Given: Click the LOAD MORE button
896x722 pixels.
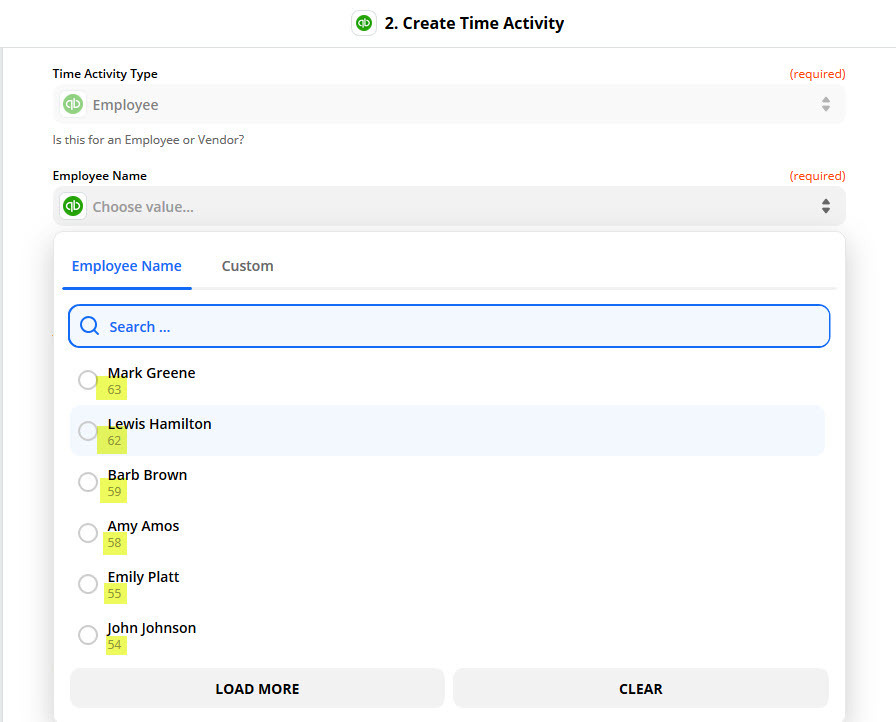Looking at the screenshot, I should pos(257,689).
